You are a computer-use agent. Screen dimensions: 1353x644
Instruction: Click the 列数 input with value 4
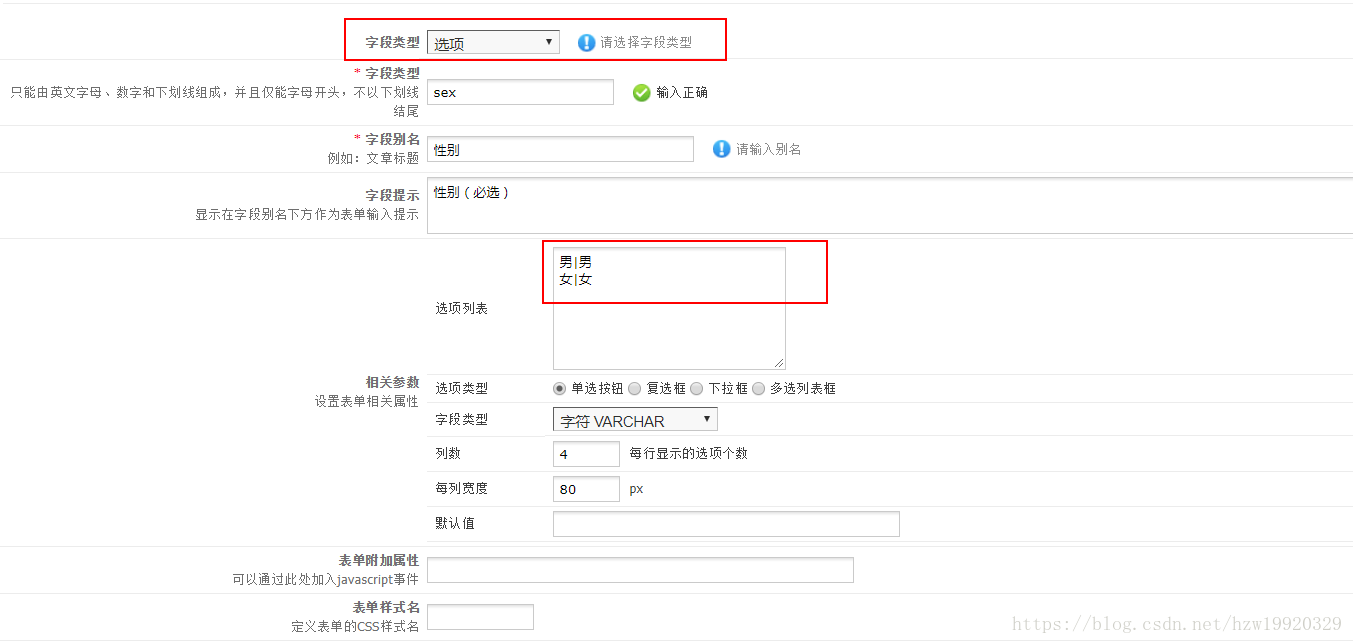586,454
